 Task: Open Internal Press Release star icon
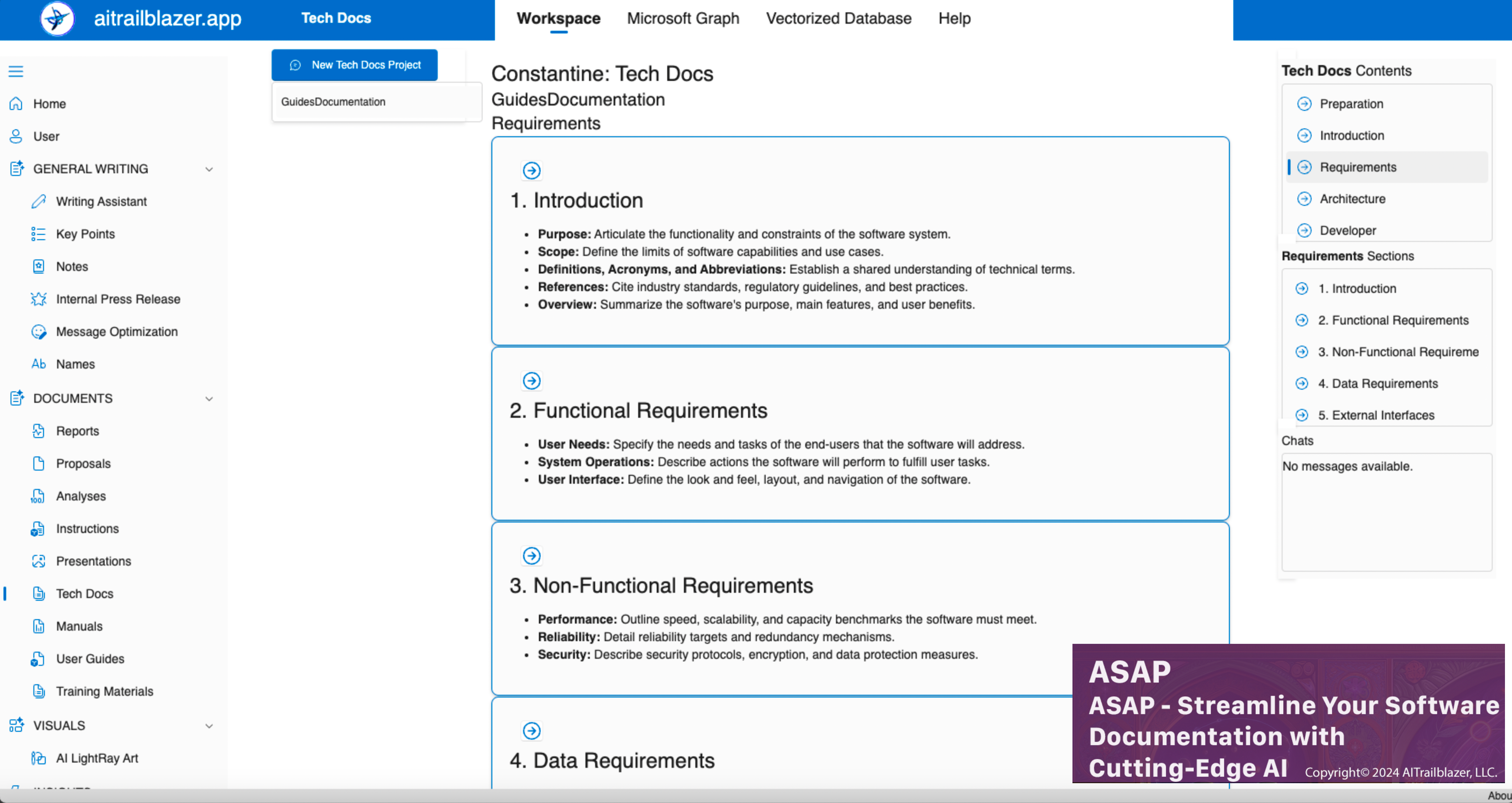click(x=39, y=299)
